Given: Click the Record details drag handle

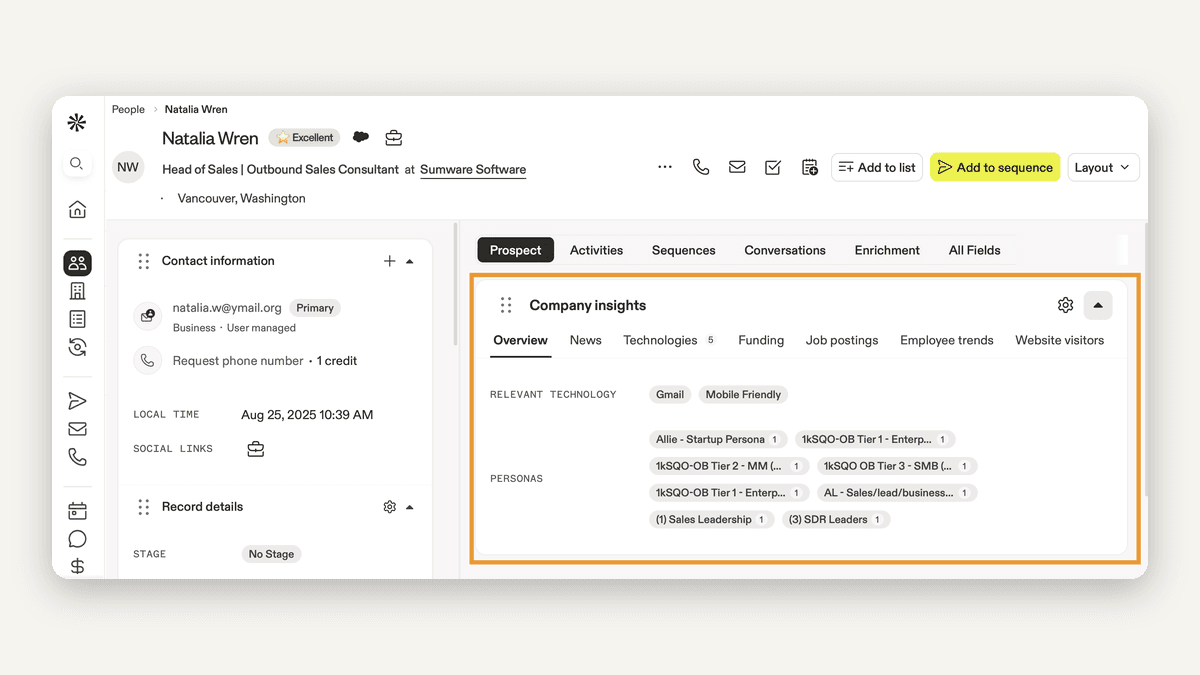Looking at the screenshot, I should 144,507.
